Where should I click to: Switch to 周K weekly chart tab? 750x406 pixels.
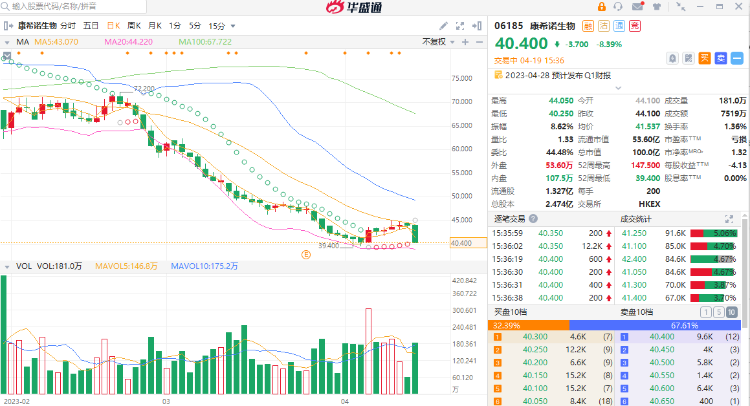134,26
